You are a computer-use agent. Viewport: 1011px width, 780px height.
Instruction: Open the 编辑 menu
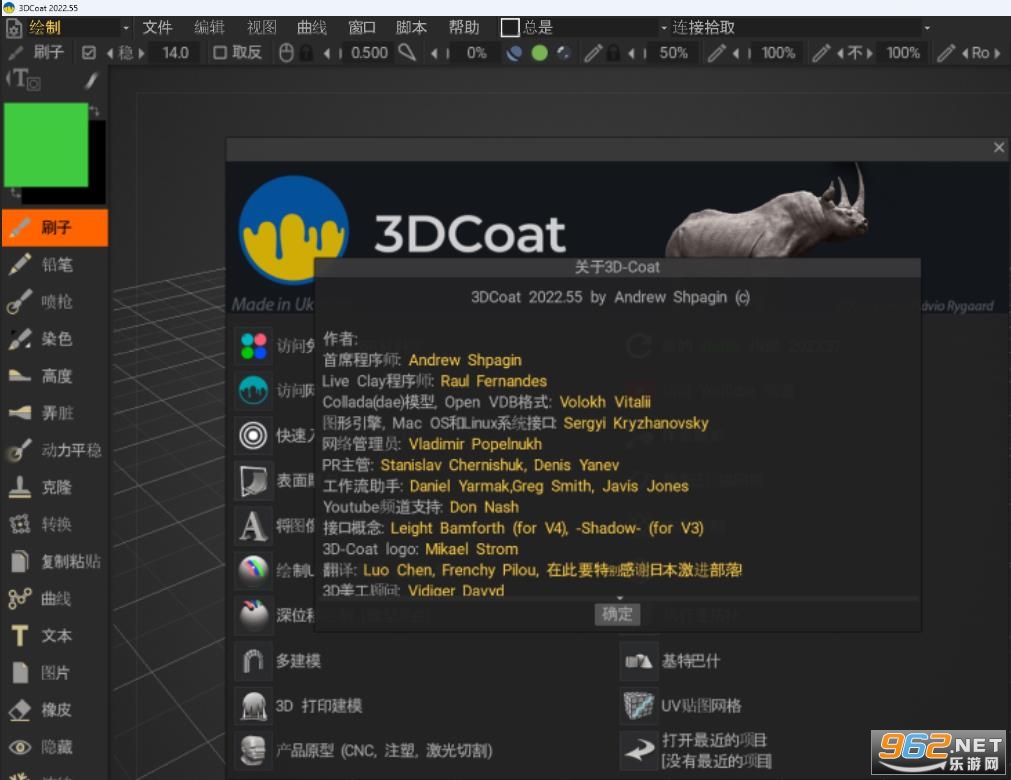209,28
